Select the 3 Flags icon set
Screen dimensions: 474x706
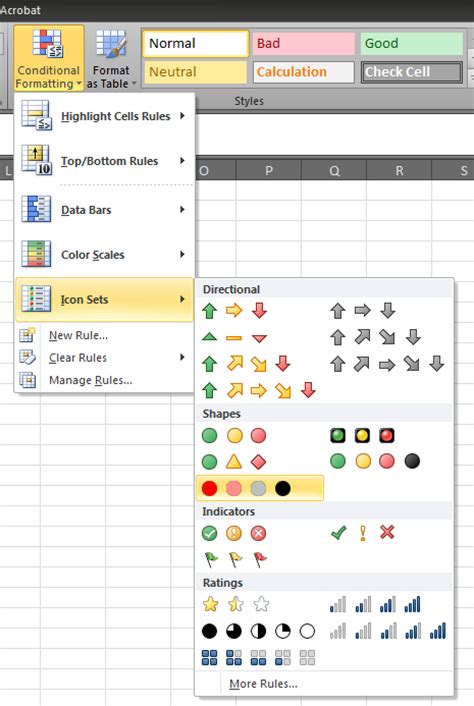234,560
